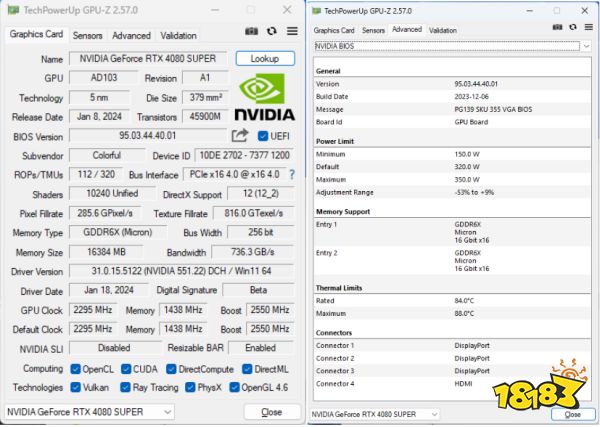Click the GPU name field
The image size is (600, 427).
tap(148, 59)
